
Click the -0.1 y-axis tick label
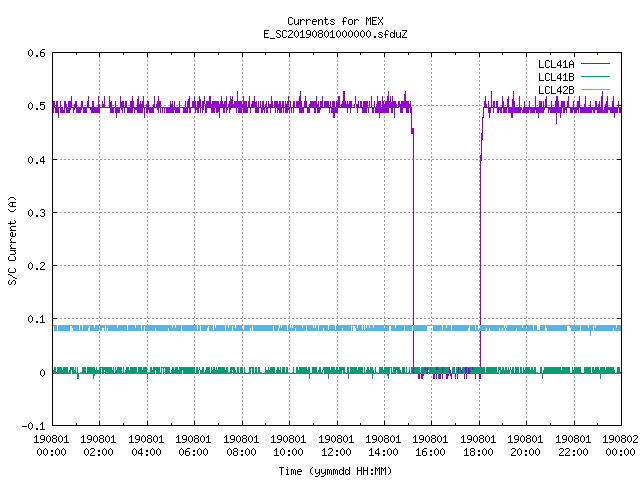tap(33, 426)
